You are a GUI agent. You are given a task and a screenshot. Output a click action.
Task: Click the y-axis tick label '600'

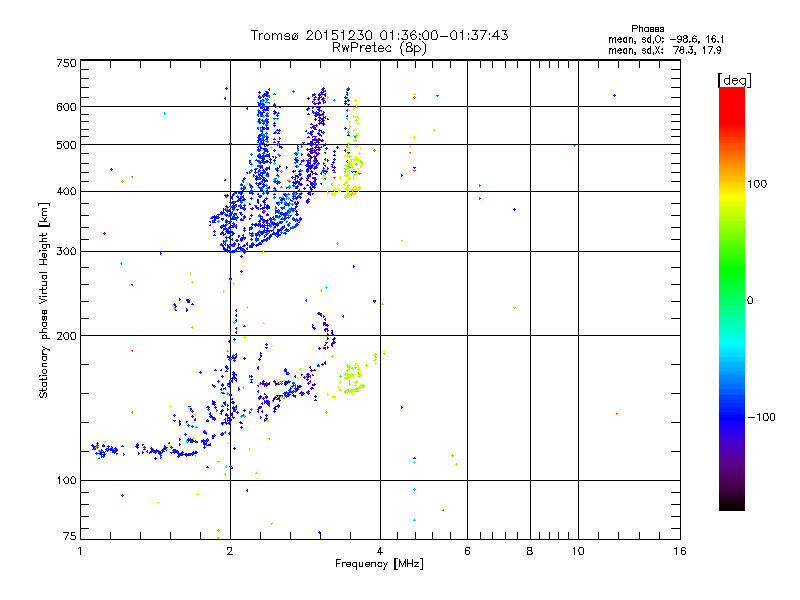pos(66,107)
